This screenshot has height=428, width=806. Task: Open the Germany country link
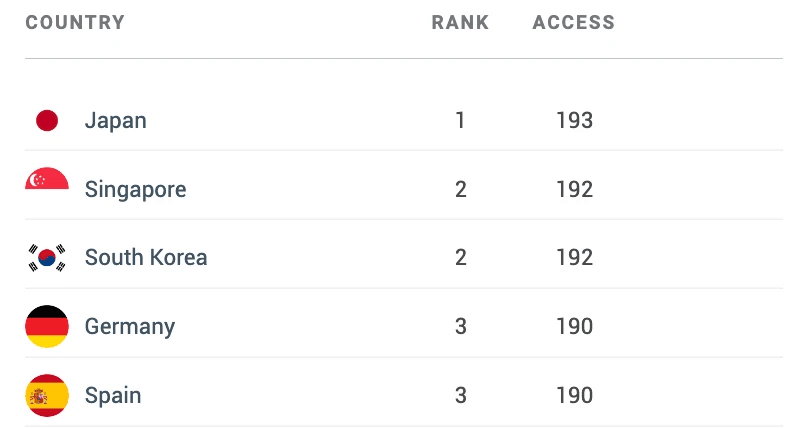point(130,326)
